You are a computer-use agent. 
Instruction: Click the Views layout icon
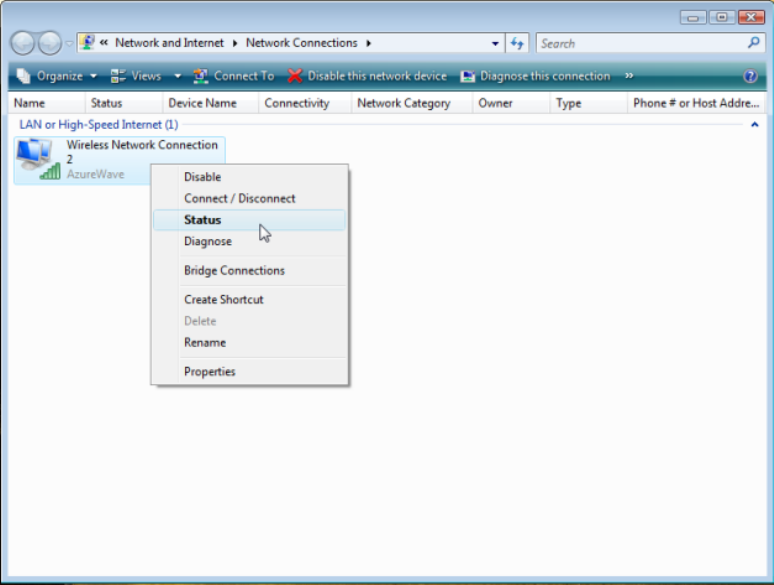tap(118, 76)
